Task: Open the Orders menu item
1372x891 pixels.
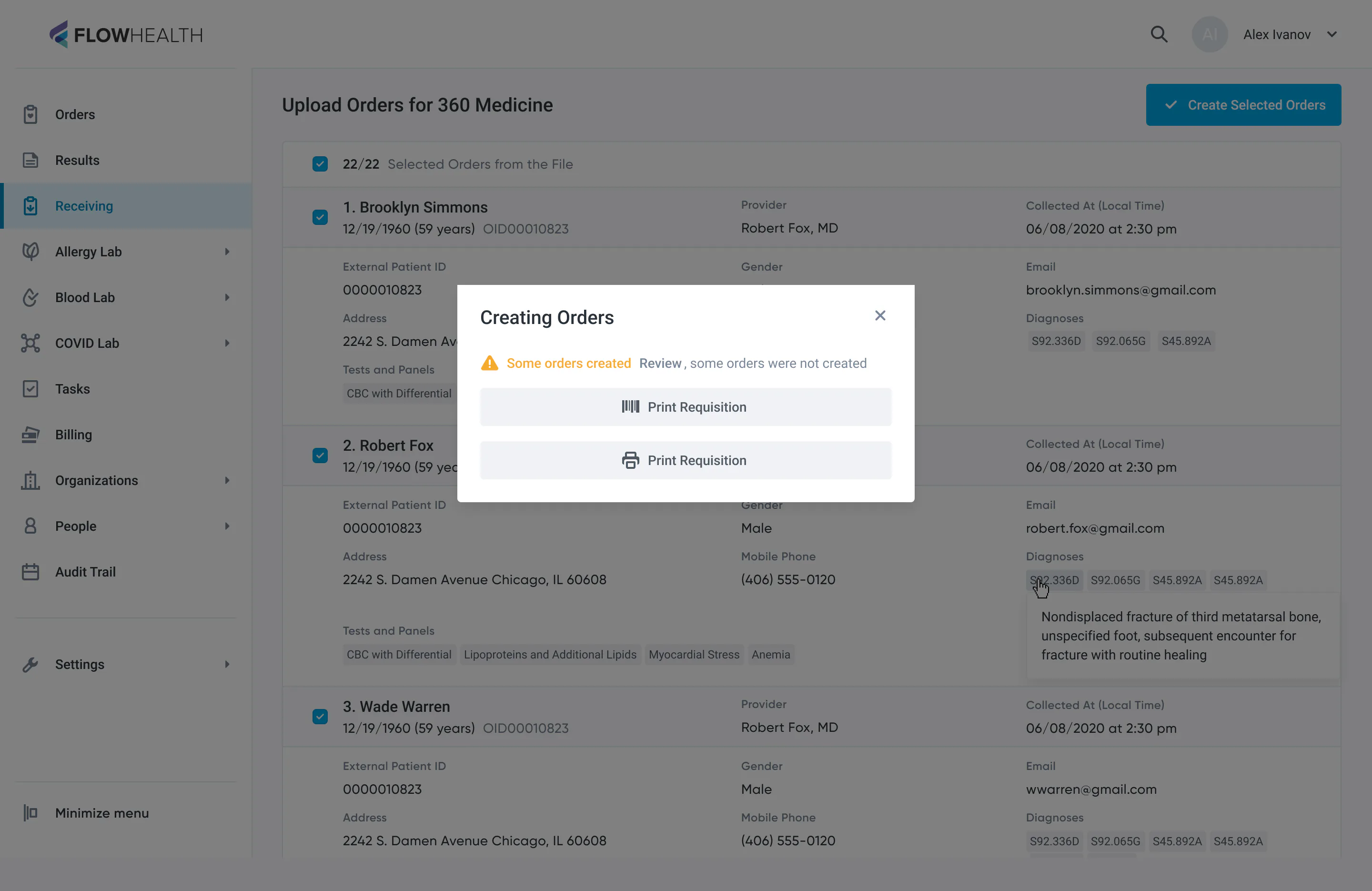Action: (x=126, y=114)
